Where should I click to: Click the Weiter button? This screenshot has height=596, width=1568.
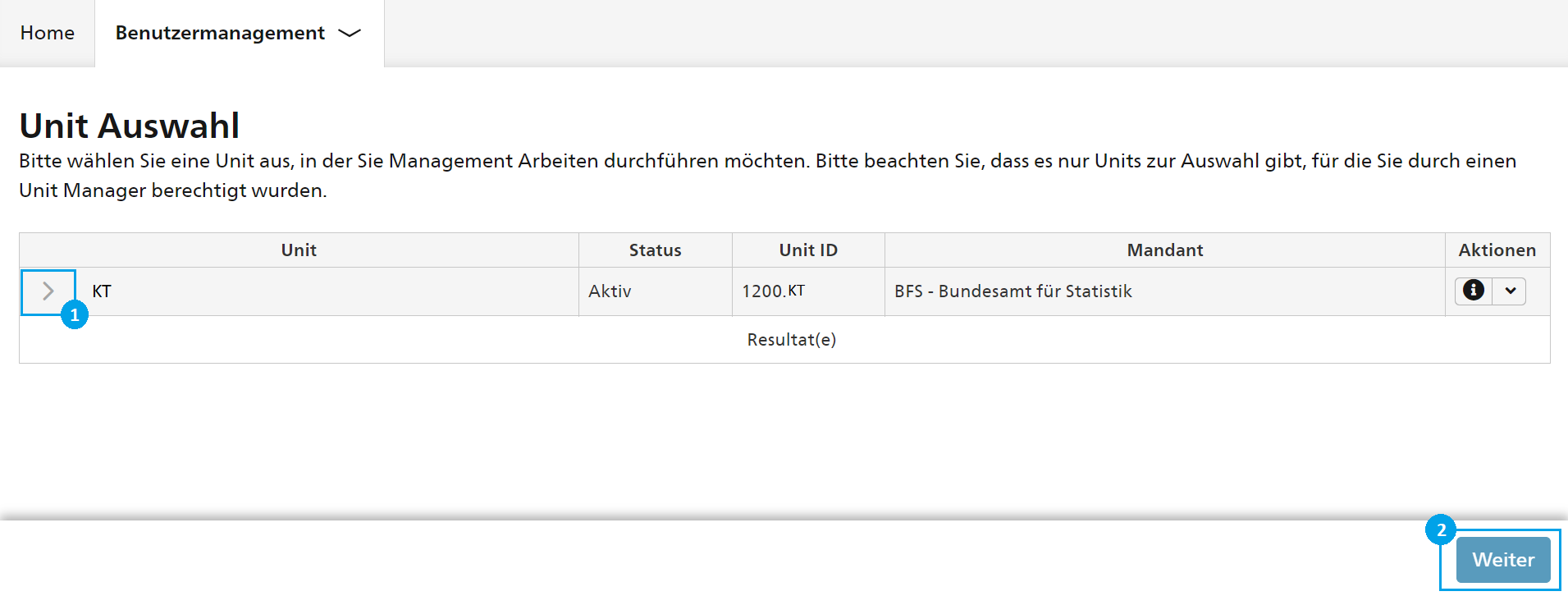[x=1503, y=560]
